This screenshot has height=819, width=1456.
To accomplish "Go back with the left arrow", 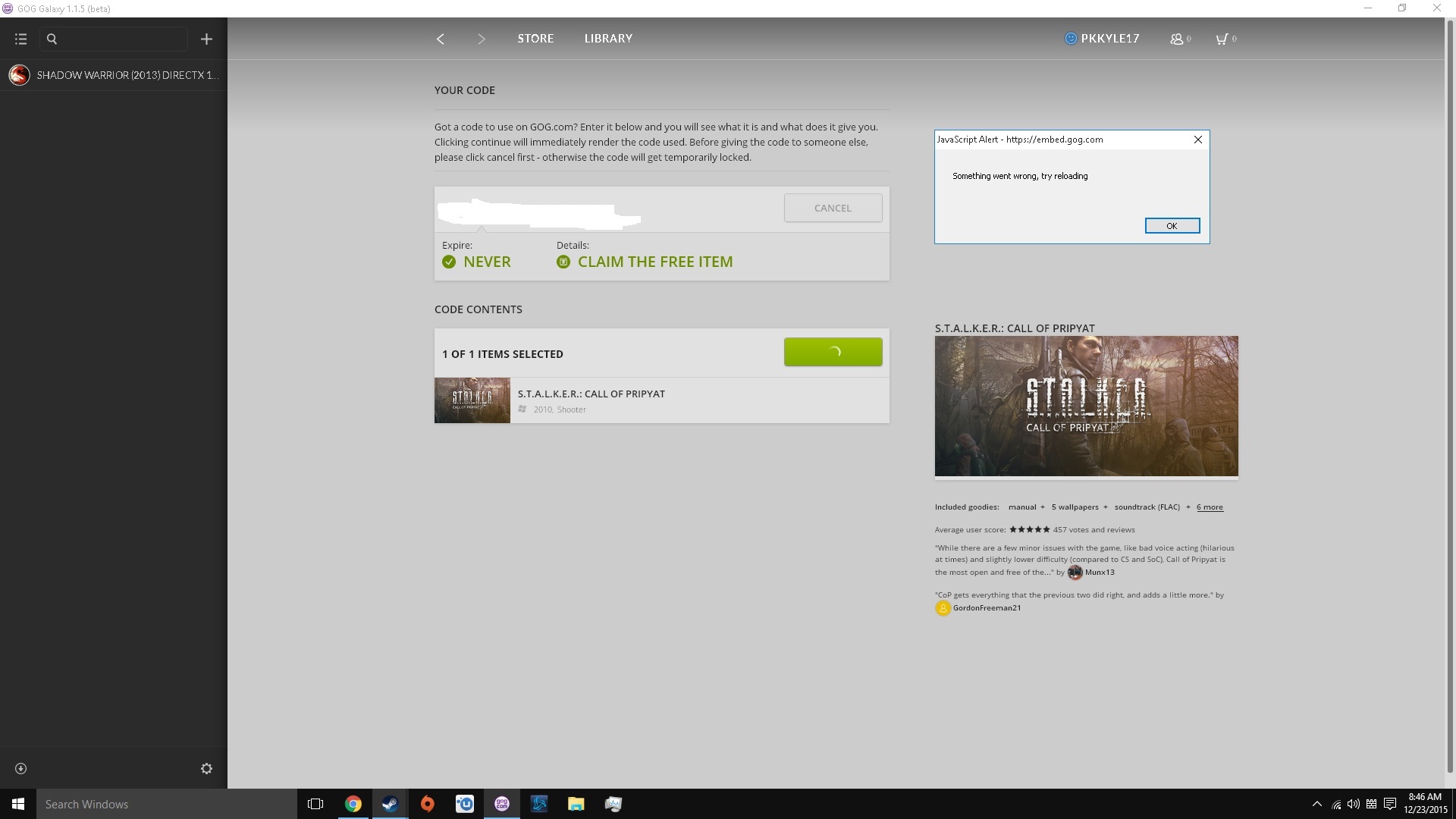I will 441,39.
